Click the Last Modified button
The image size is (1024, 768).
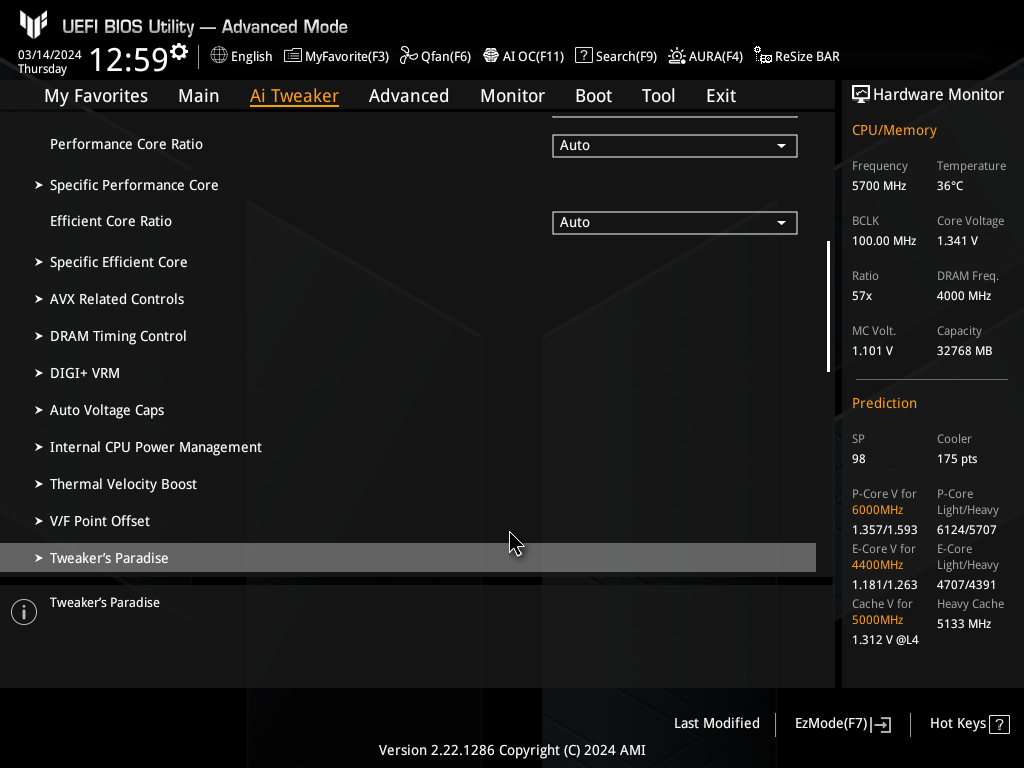(716, 724)
